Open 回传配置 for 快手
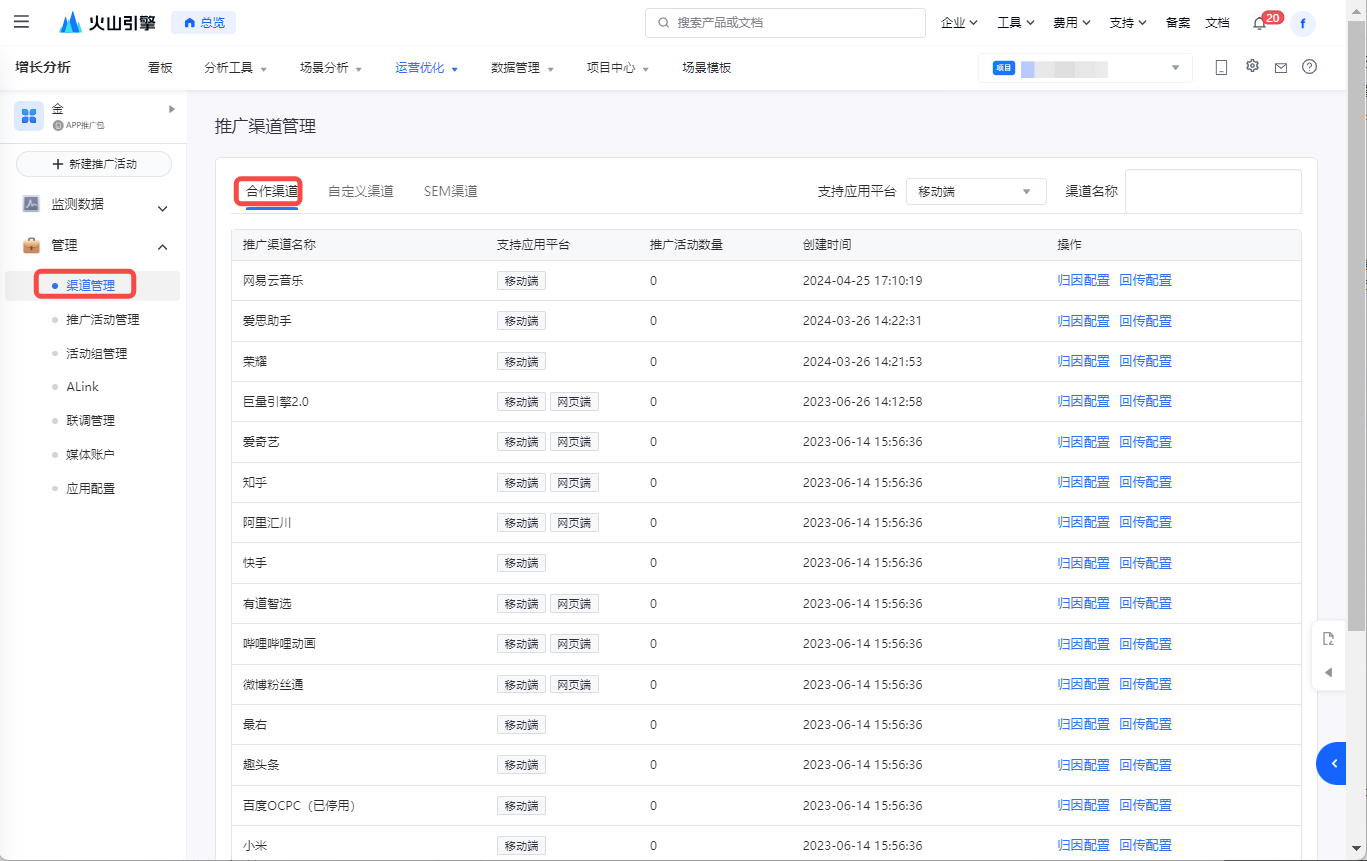 [1145, 563]
